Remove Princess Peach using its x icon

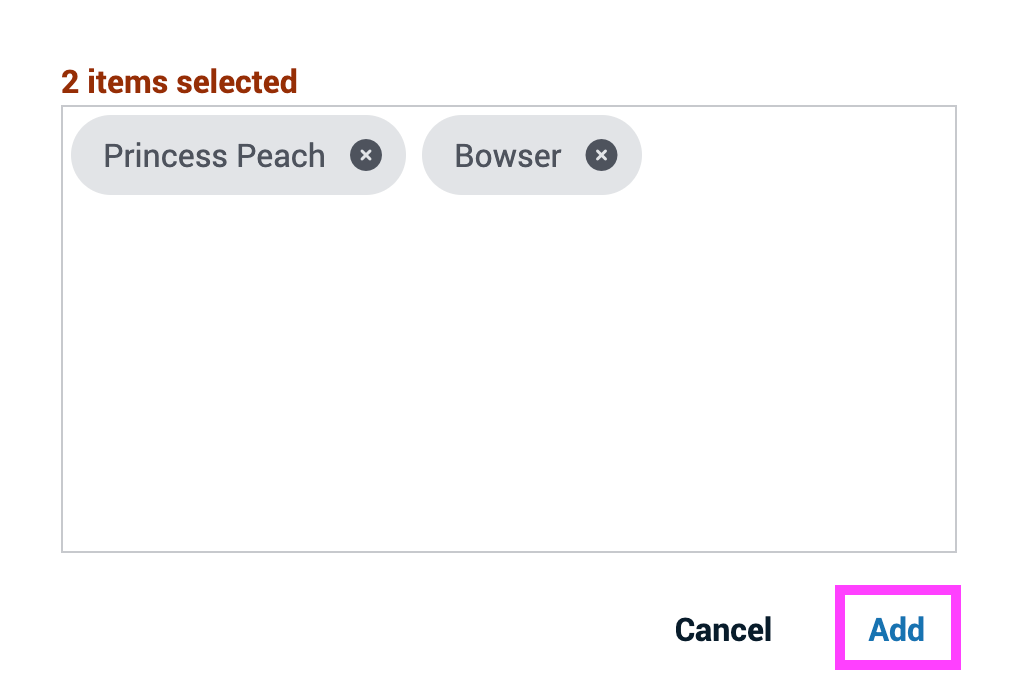click(366, 155)
